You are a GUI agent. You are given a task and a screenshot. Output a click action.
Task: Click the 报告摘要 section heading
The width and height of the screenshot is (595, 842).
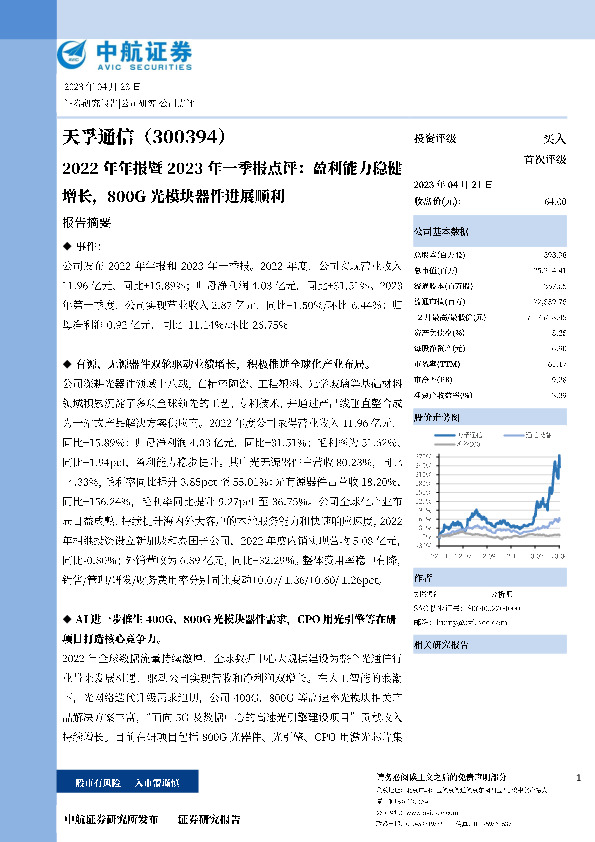86,222
